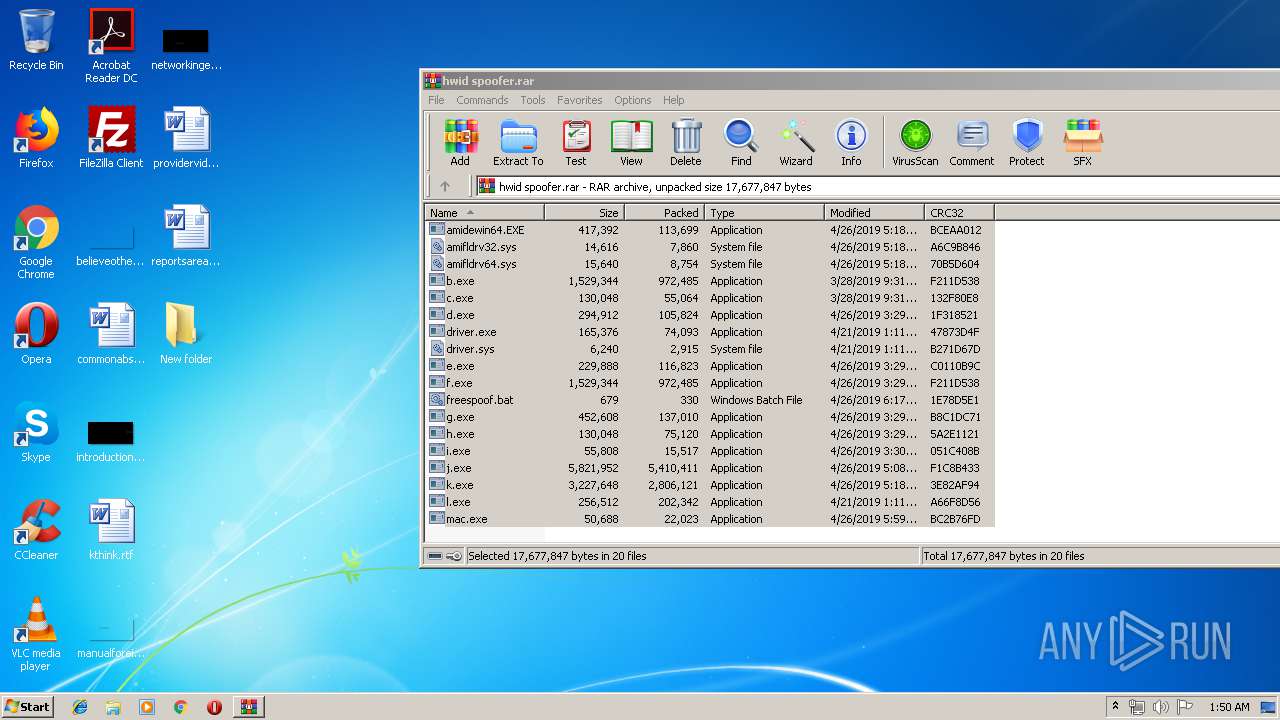The height and width of the screenshot is (720, 1280).
Task: Open Google Chrome desktop shortcut
Action: click(x=36, y=242)
